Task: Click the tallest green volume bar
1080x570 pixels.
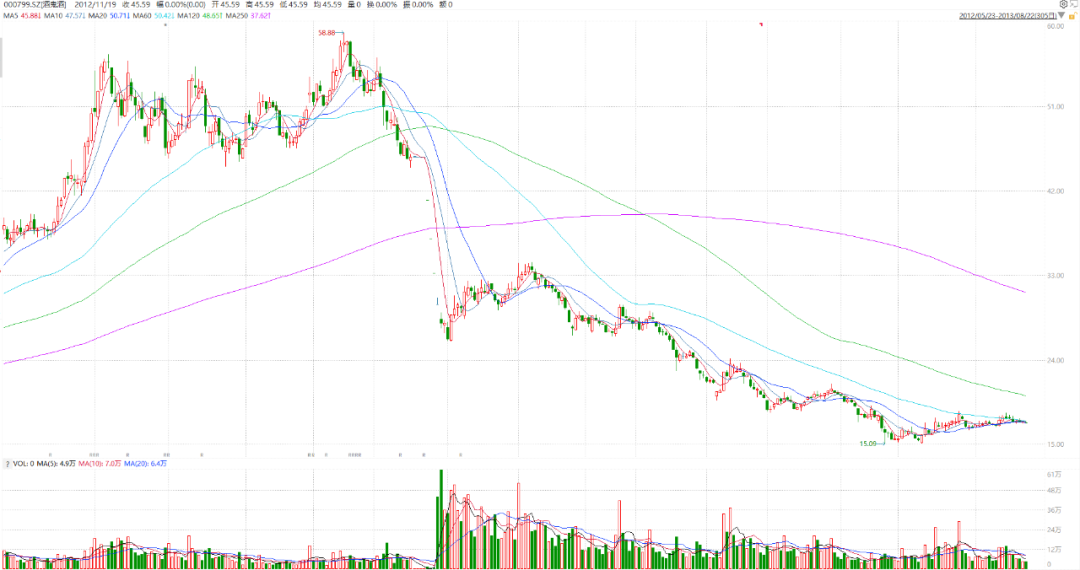Action: pyautogui.click(x=440, y=518)
